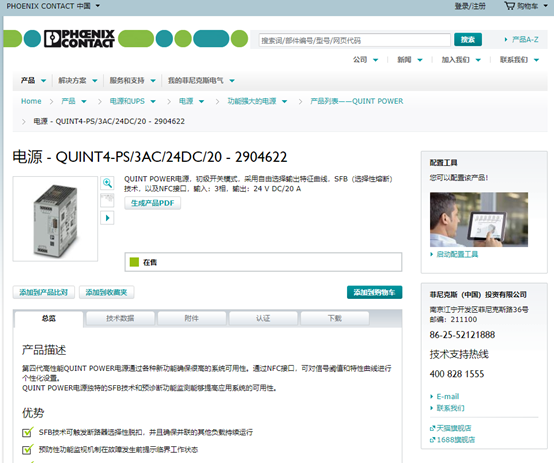Open the 产品 main navigation menu

coord(33,81)
